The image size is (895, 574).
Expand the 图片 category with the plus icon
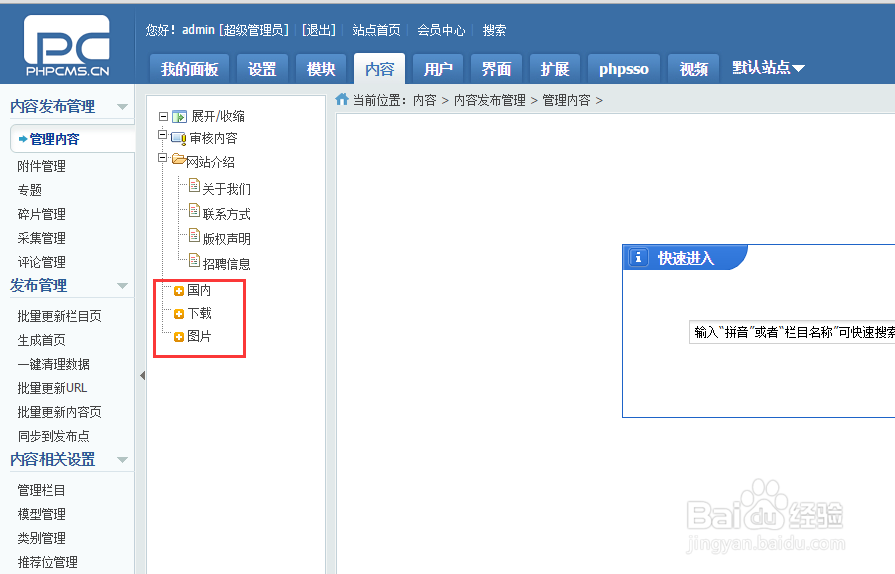[179, 337]
